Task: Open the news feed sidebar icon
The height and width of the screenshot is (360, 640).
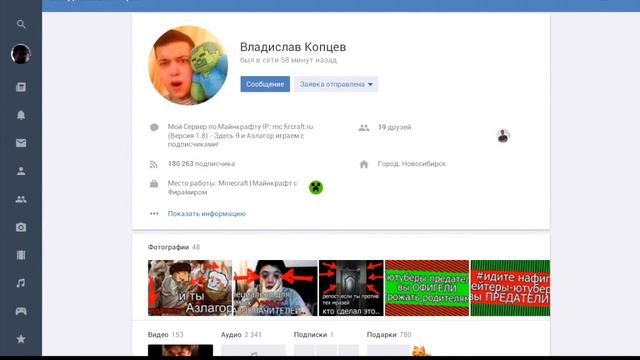Action: pos(21,87)
